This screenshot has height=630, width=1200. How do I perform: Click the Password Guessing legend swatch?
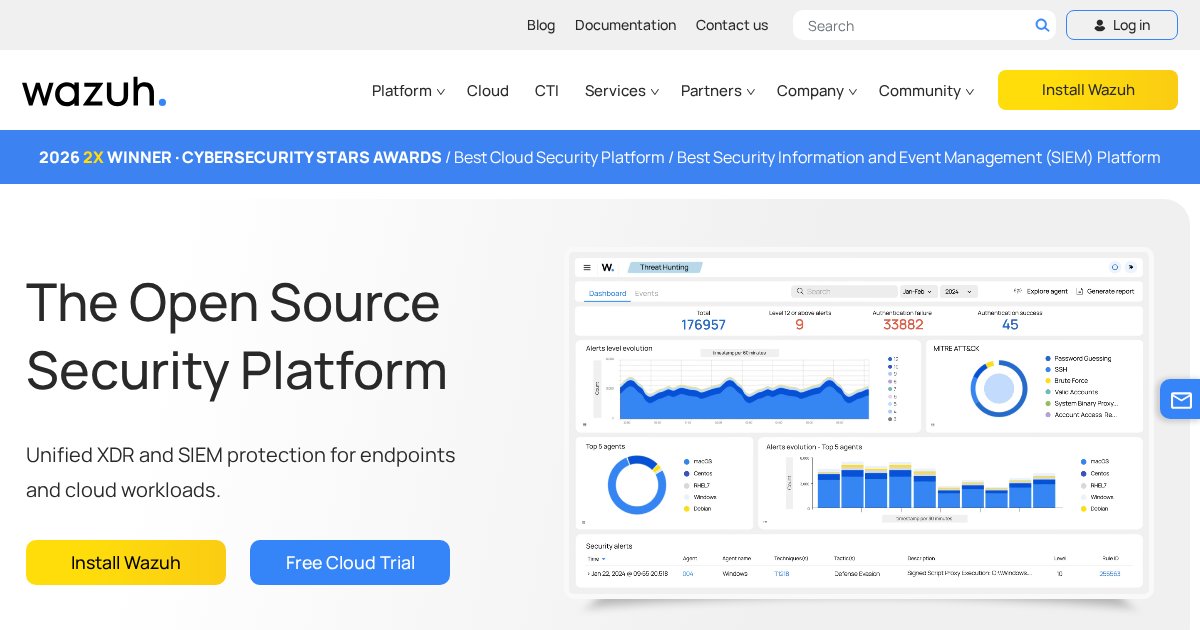(x=1047, y=358)
